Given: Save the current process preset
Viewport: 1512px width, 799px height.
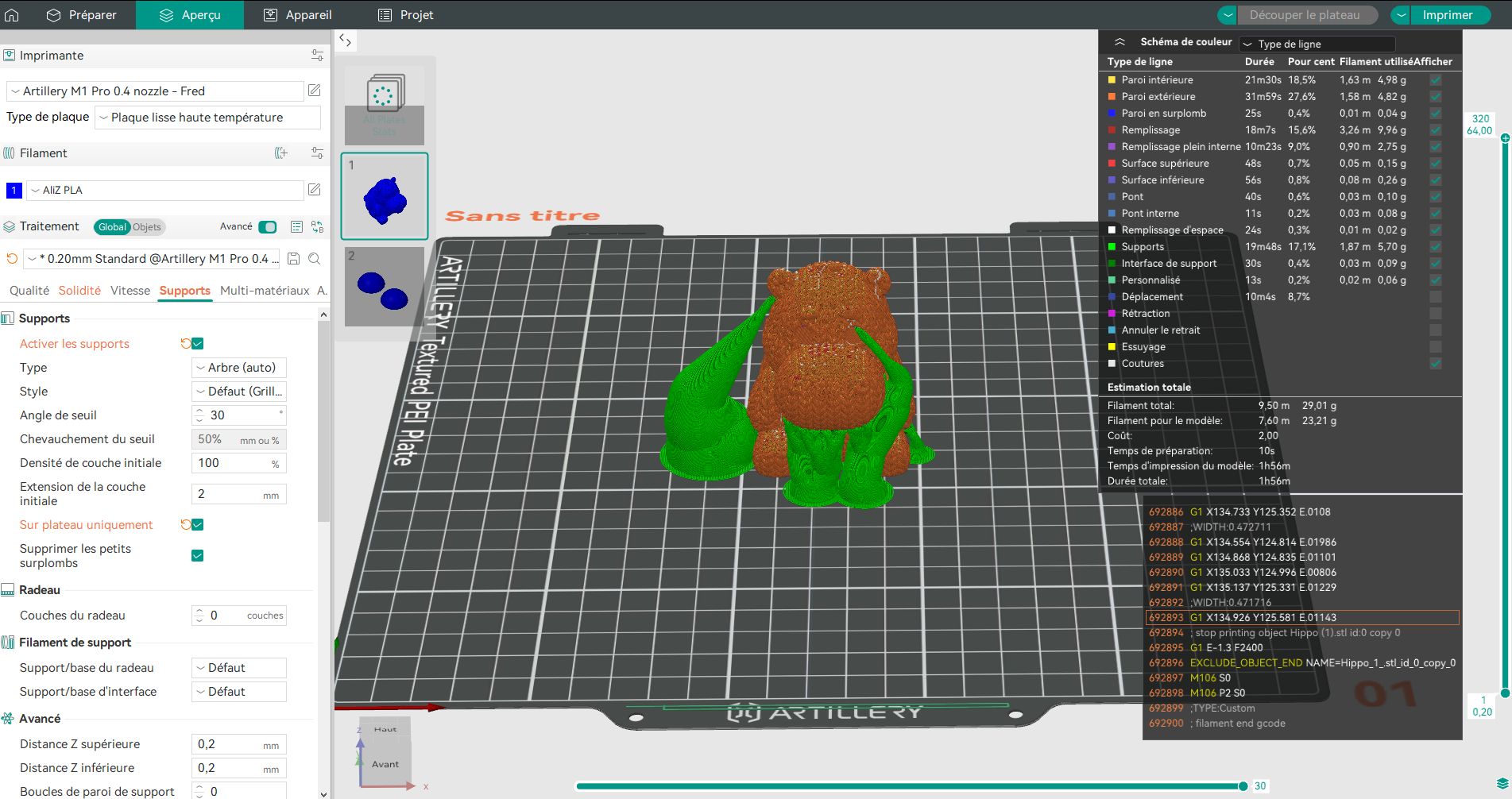Looking at the screenshot, I should (x=293, y=259).
